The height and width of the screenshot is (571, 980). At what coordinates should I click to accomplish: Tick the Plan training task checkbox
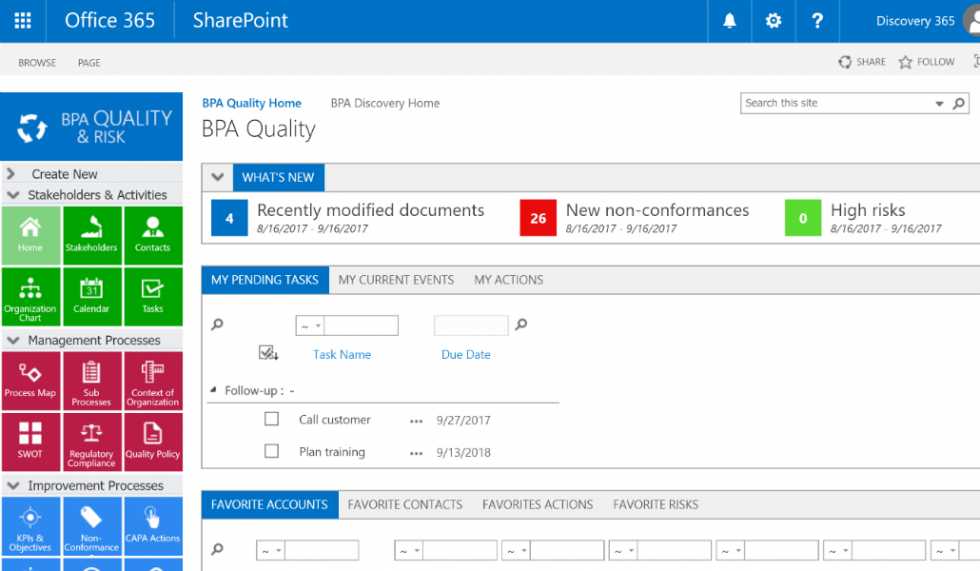tap(271, 452)
